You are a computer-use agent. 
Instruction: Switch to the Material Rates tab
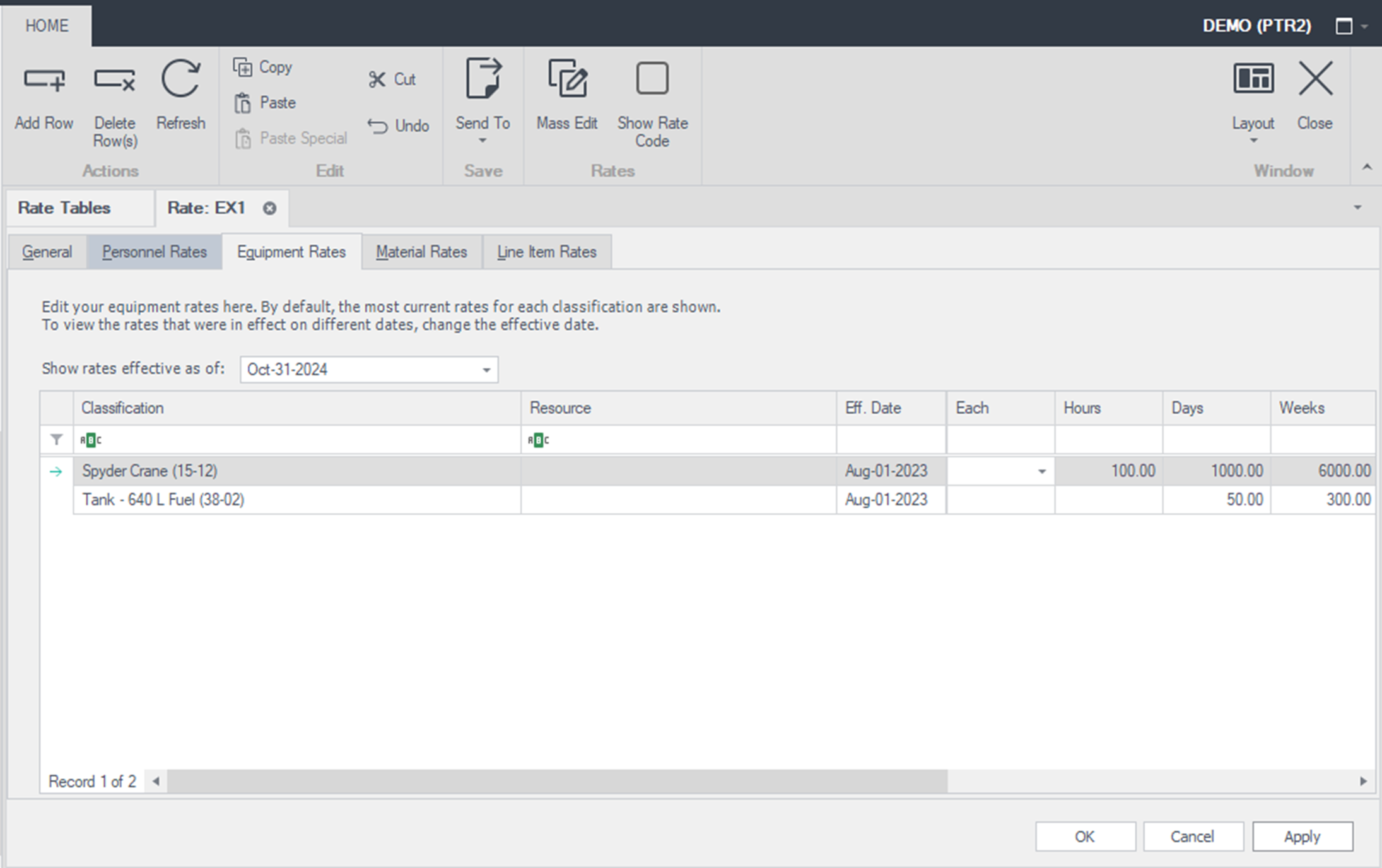click(421, 252)
